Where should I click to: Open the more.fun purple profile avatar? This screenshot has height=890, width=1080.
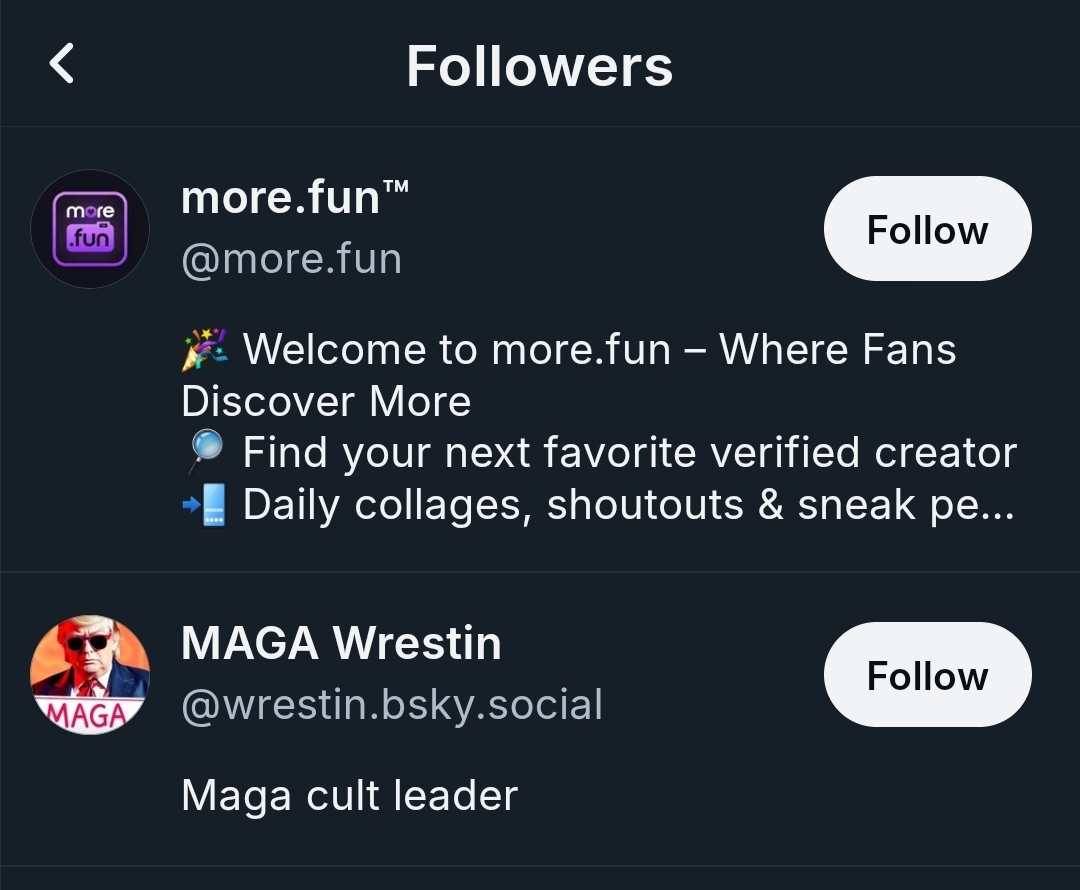[90, 229]
